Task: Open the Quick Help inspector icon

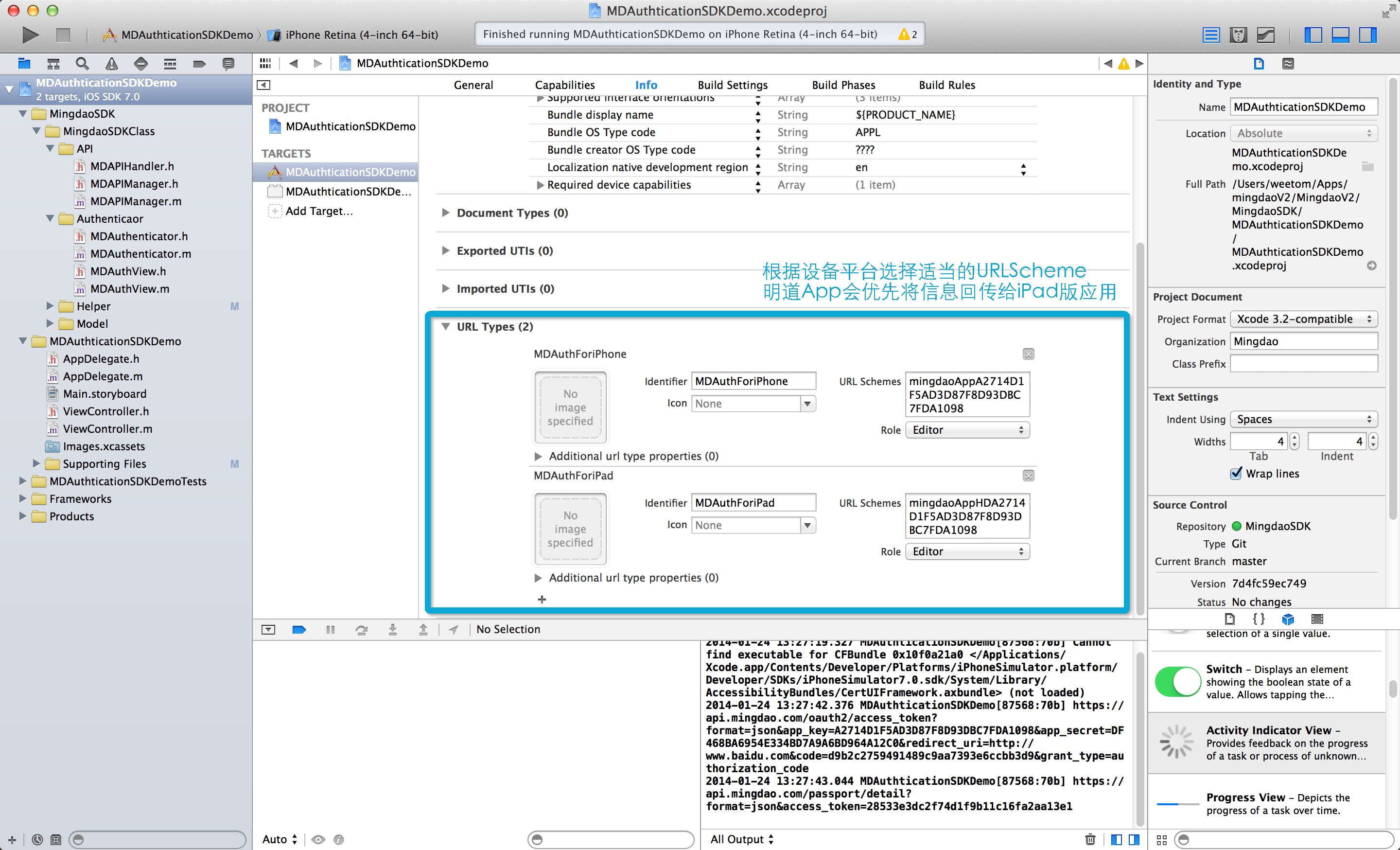Action: 1288,64
